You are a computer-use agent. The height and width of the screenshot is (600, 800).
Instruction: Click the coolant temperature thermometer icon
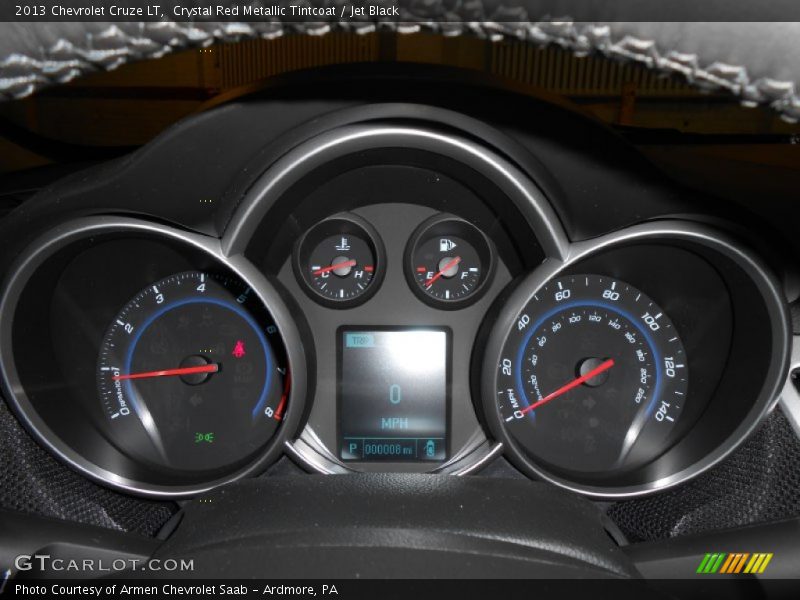pyautogui.click(x=343, y=243)
